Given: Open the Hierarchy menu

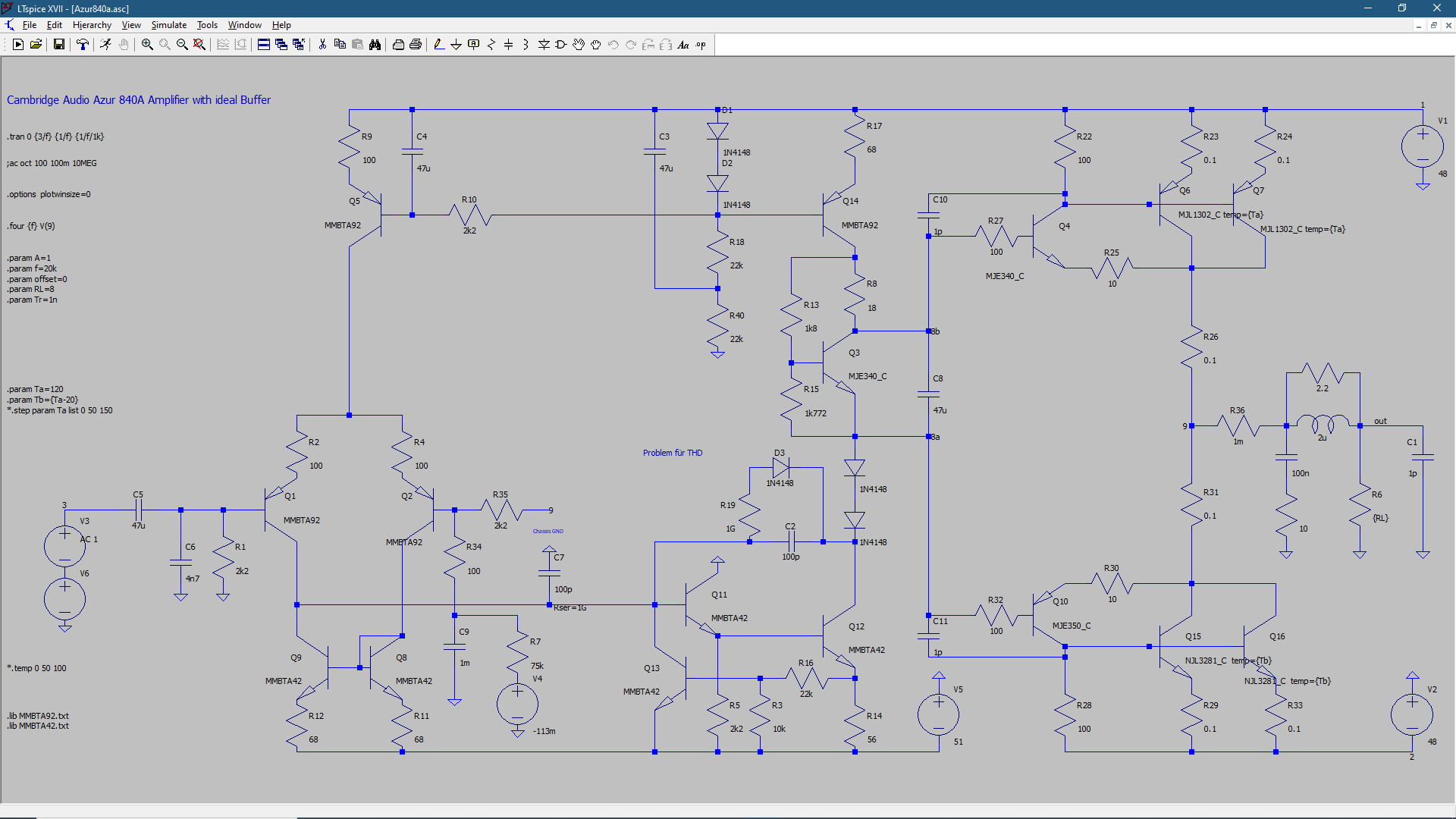Looking at the screenshot, I should click(92, 25).
